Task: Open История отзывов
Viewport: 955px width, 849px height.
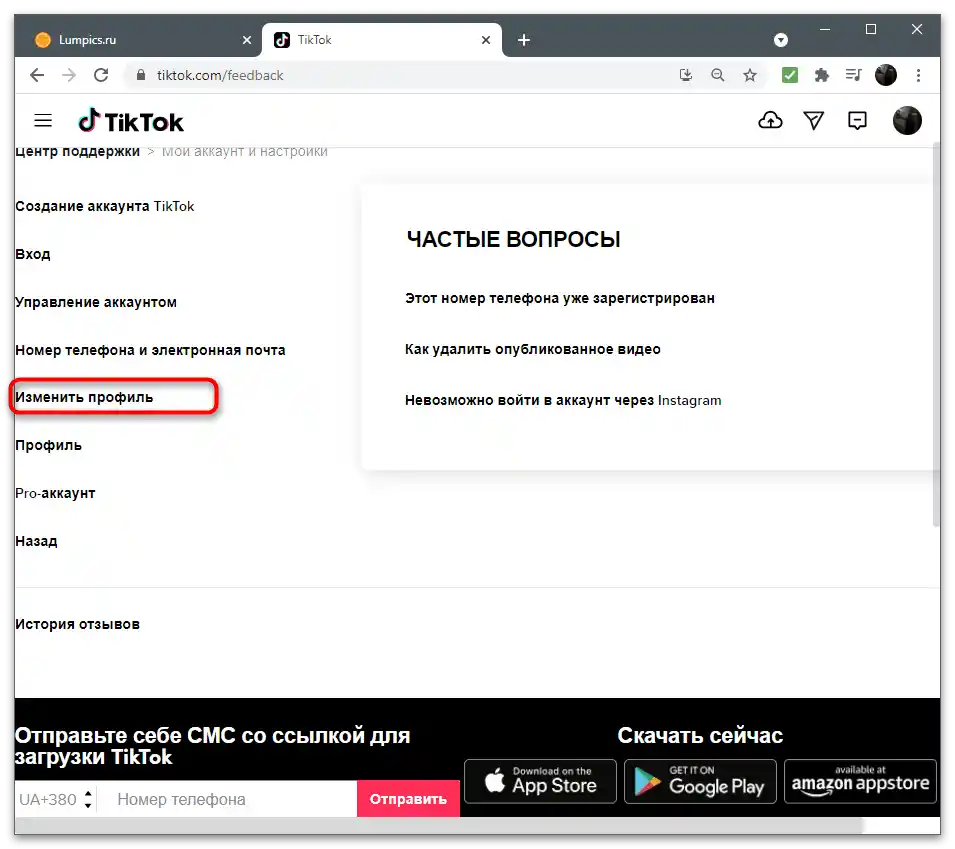Action: click(x=77, y=624)
